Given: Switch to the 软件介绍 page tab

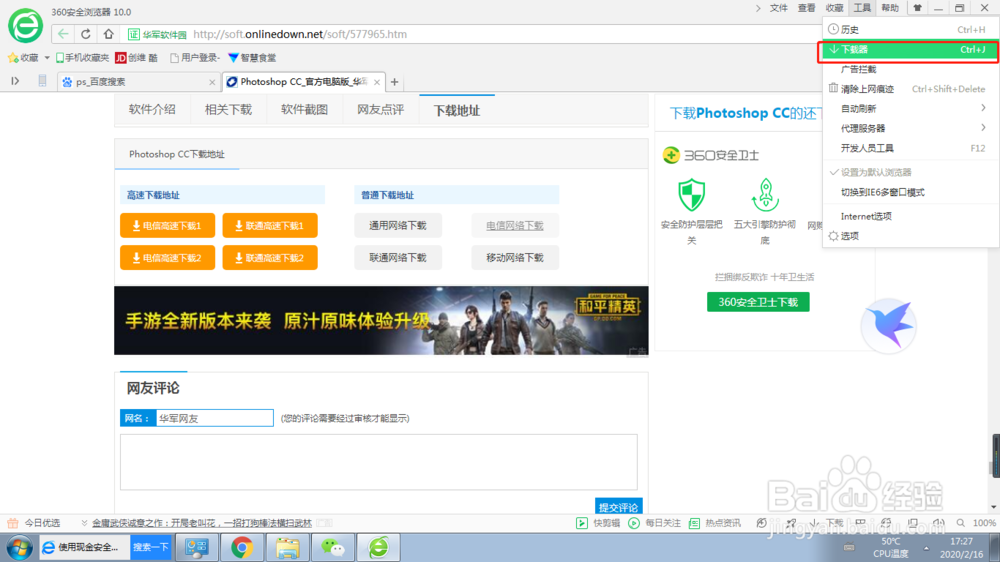Looking at the screenshot, I should [152, 110].
